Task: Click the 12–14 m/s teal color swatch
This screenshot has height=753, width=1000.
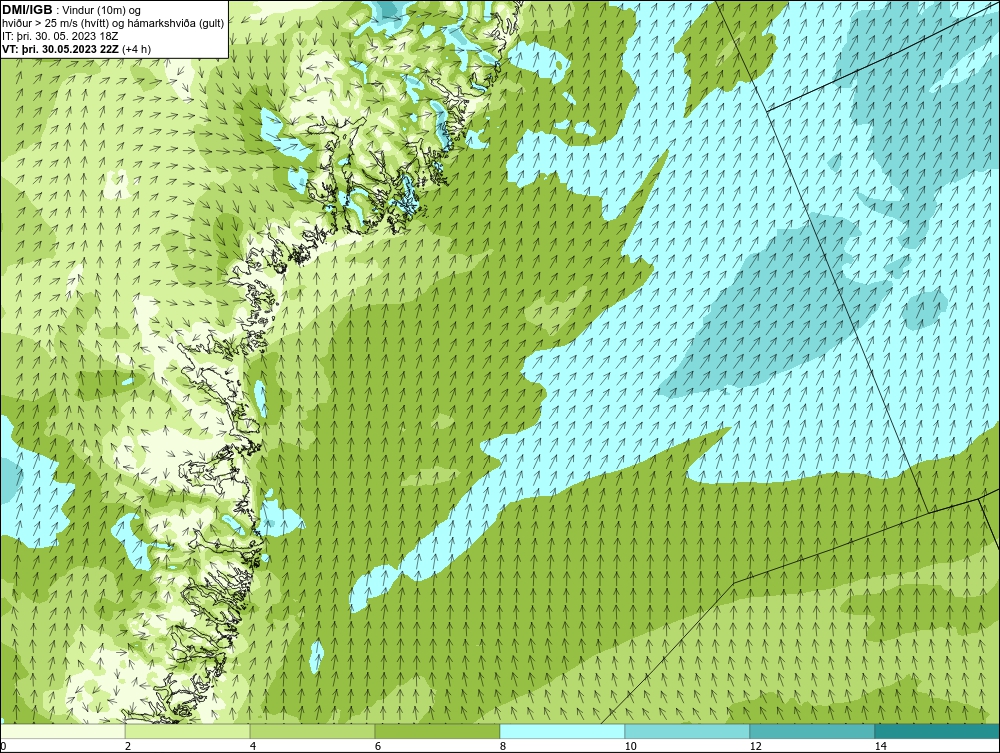Action: (812, 731)
